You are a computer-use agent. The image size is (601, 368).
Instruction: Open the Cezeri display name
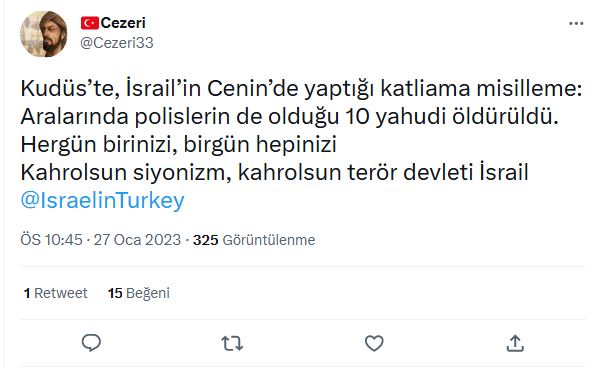click(123, 23)
